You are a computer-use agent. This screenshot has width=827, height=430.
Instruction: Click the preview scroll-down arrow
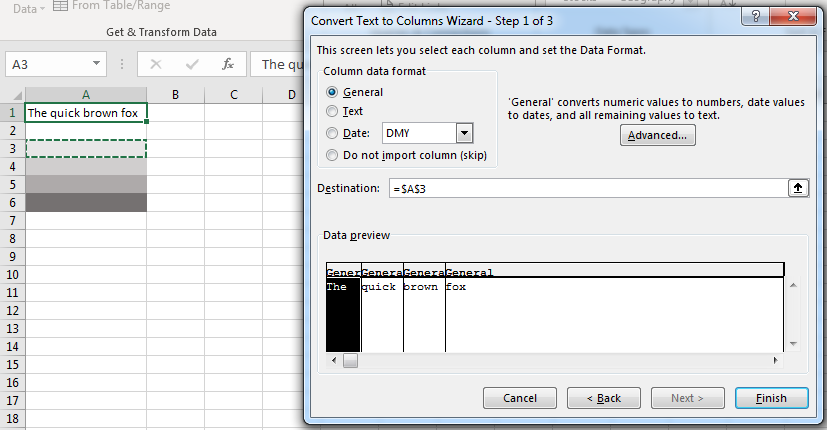tap(794, 344)
